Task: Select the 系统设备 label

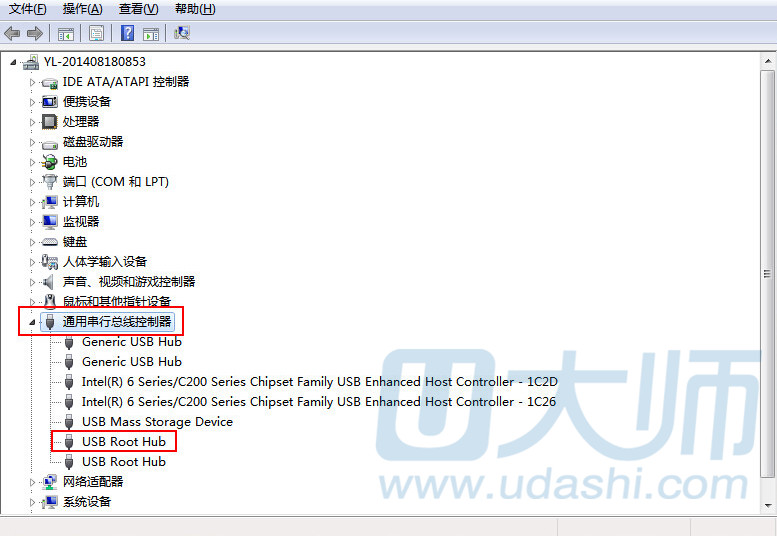Action: click(87, 502)
